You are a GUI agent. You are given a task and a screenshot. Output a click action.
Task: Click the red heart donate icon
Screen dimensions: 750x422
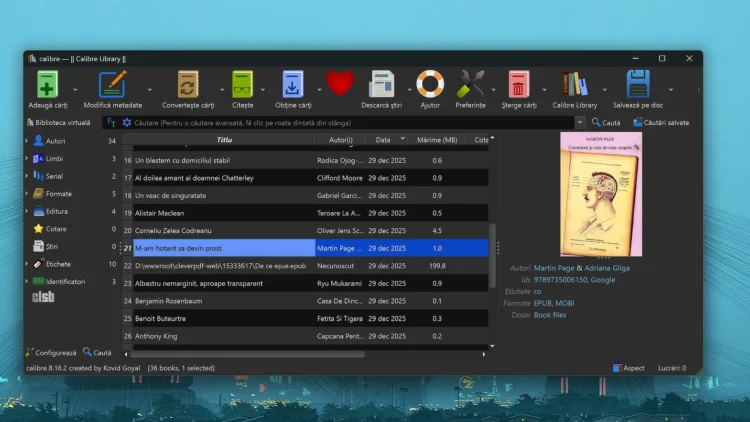[340, 84]
